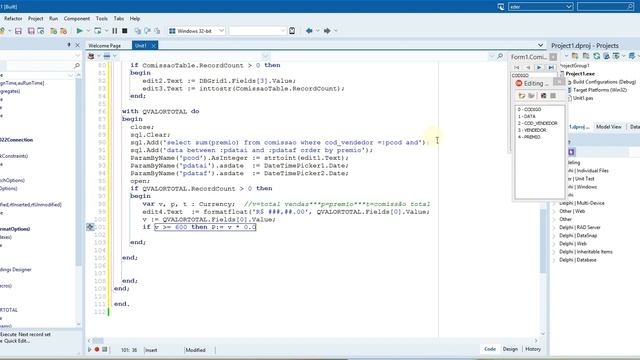Click the Last record button in the Form1 navigator
Viewport: 640px width, 360px height.
(551, 67)
